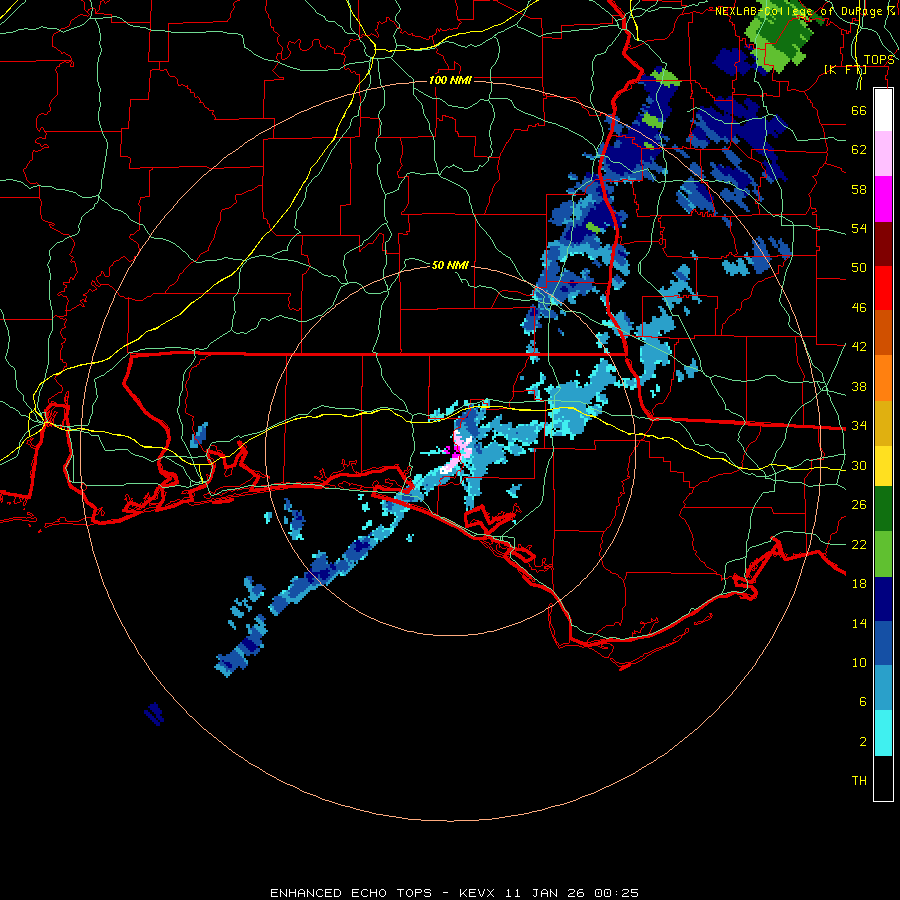Click the 58 legend scale value
900x900 pixels.
pos(859,189)
